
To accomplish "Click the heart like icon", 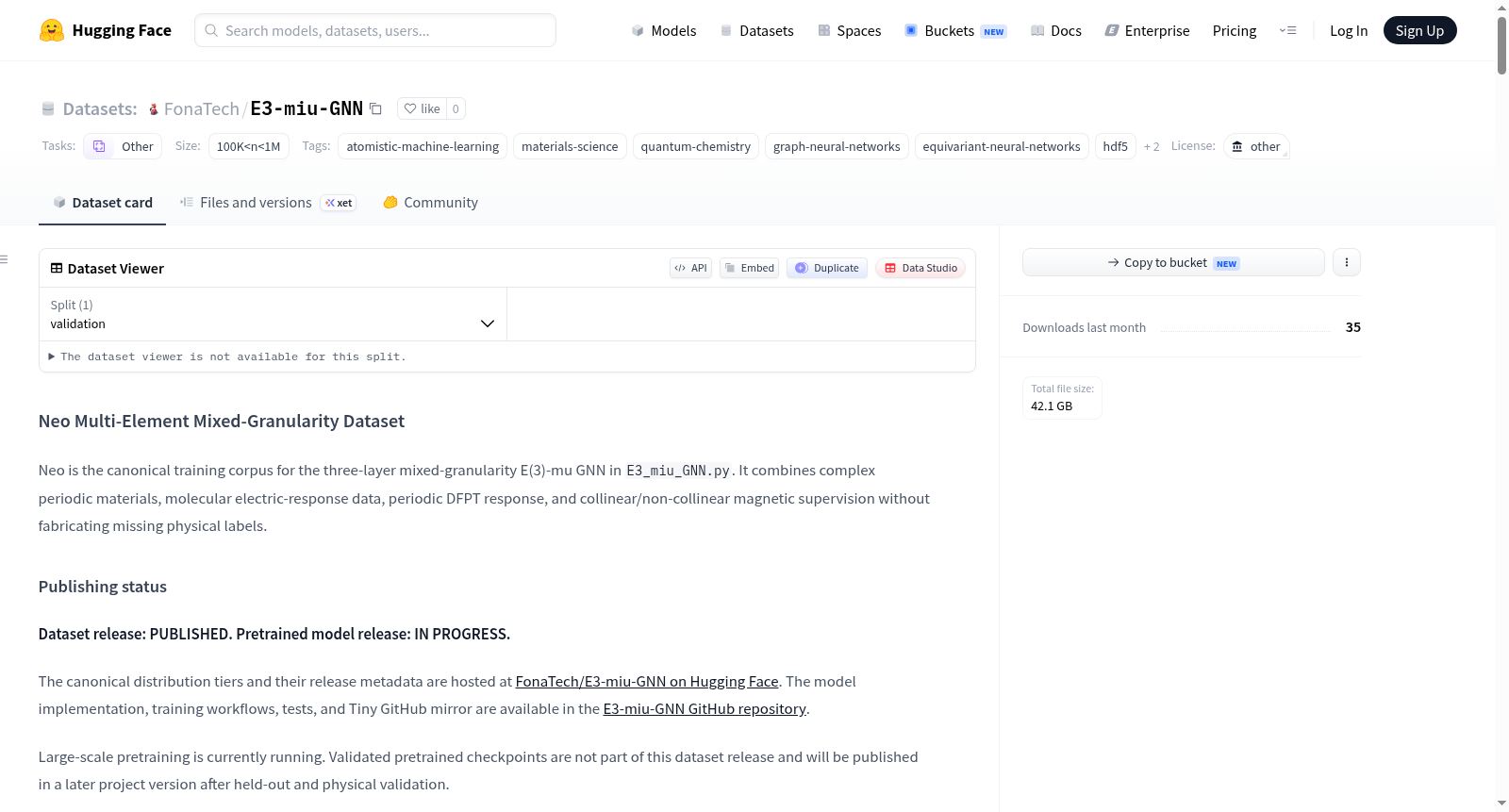I will click(x=410, y=108).
